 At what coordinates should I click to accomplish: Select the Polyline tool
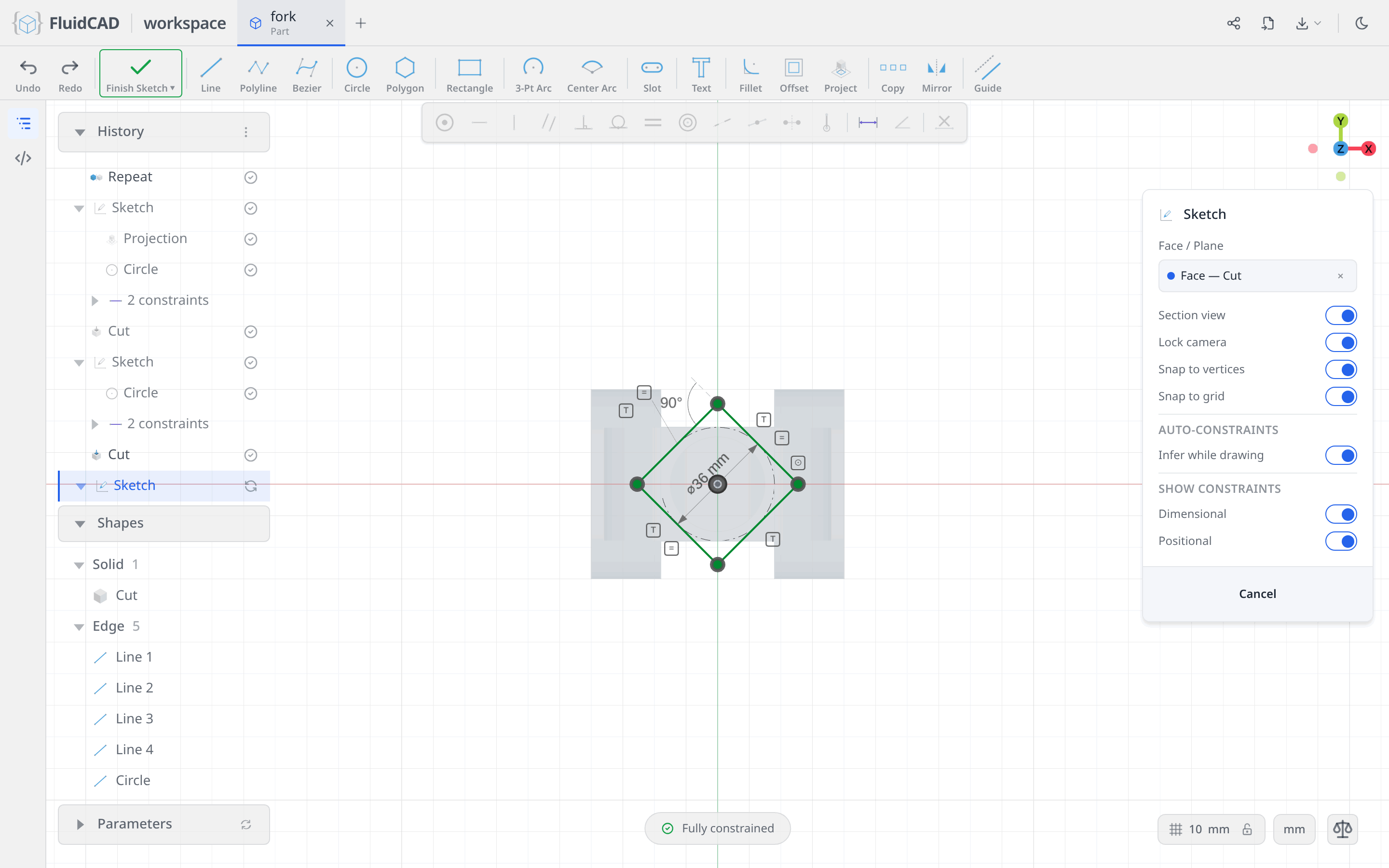pyautogui.click(x=259, y=74)
